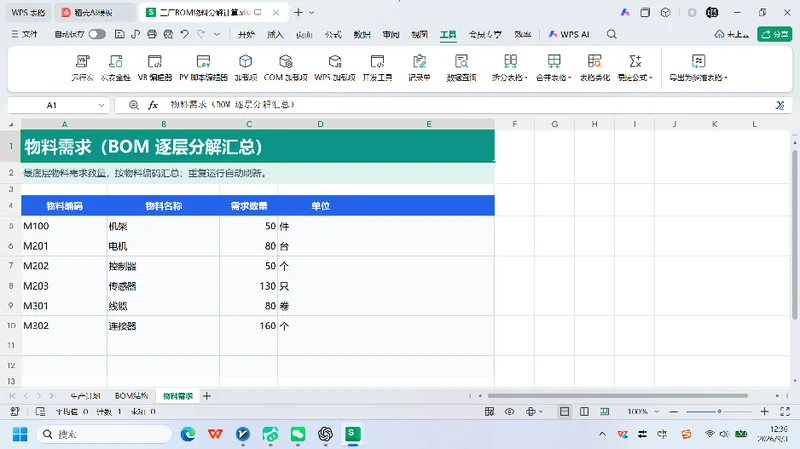Open the file menu
This screenshot has height=449, width=800.
coord(24,34)
